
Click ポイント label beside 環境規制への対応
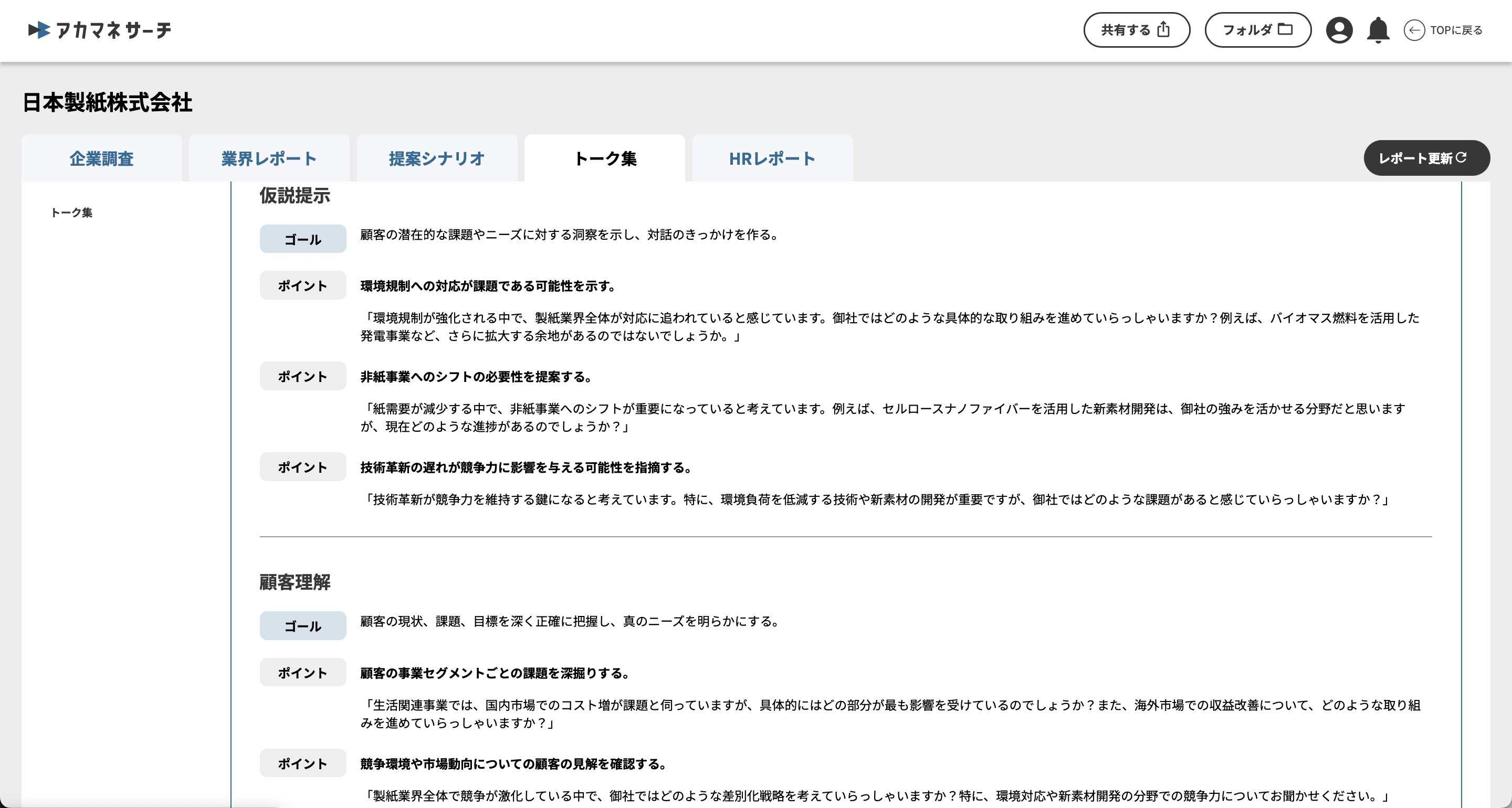coord(303,285)
